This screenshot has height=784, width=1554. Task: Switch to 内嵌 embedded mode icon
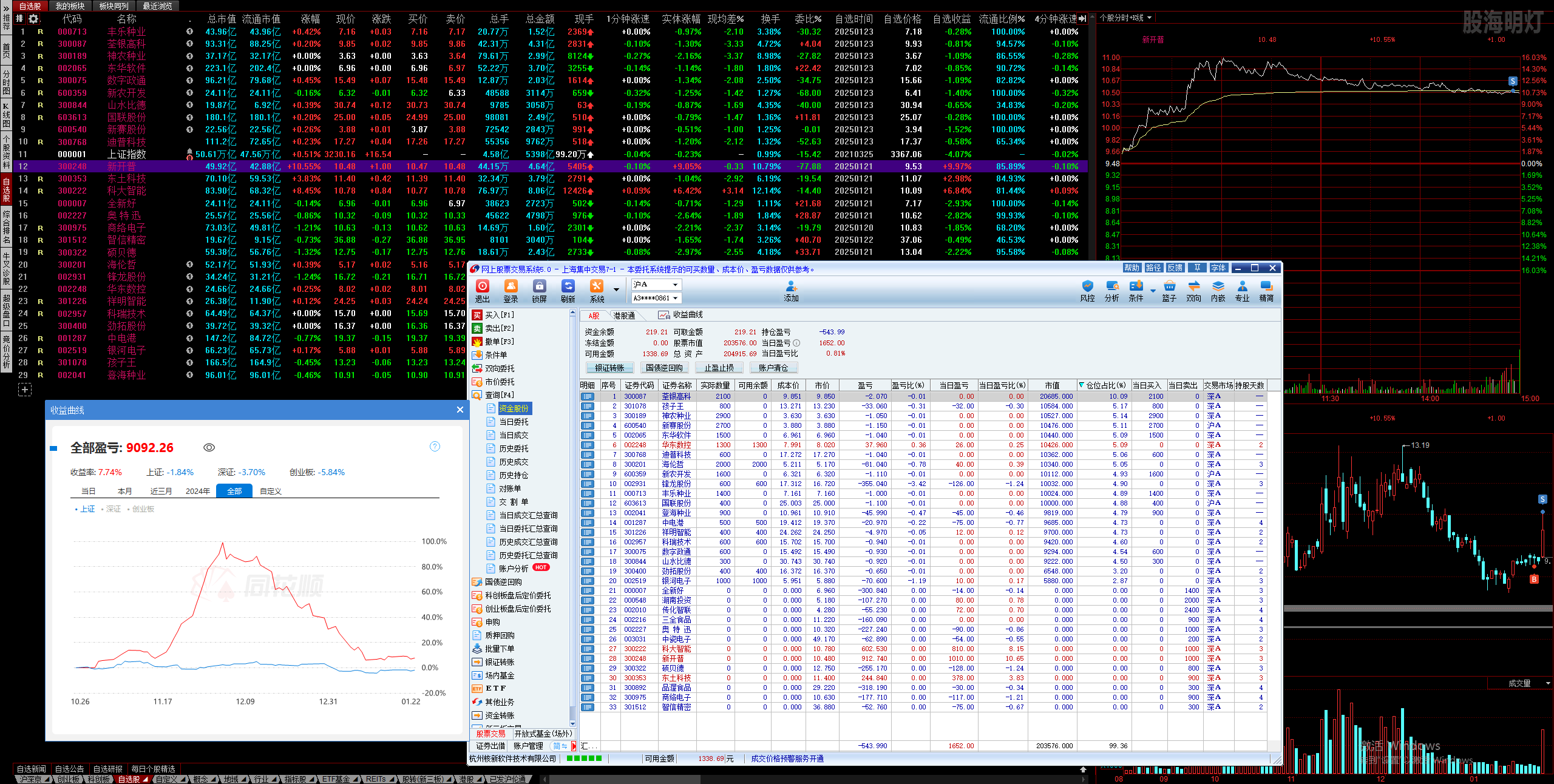1218,291
